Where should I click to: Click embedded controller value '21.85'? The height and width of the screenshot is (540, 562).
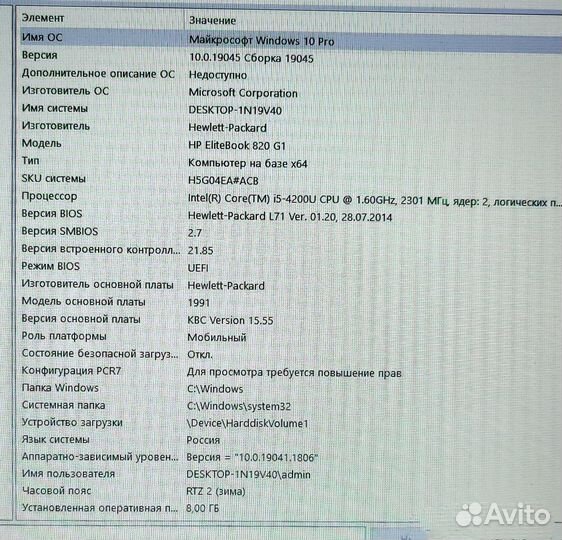click(200, 250)
